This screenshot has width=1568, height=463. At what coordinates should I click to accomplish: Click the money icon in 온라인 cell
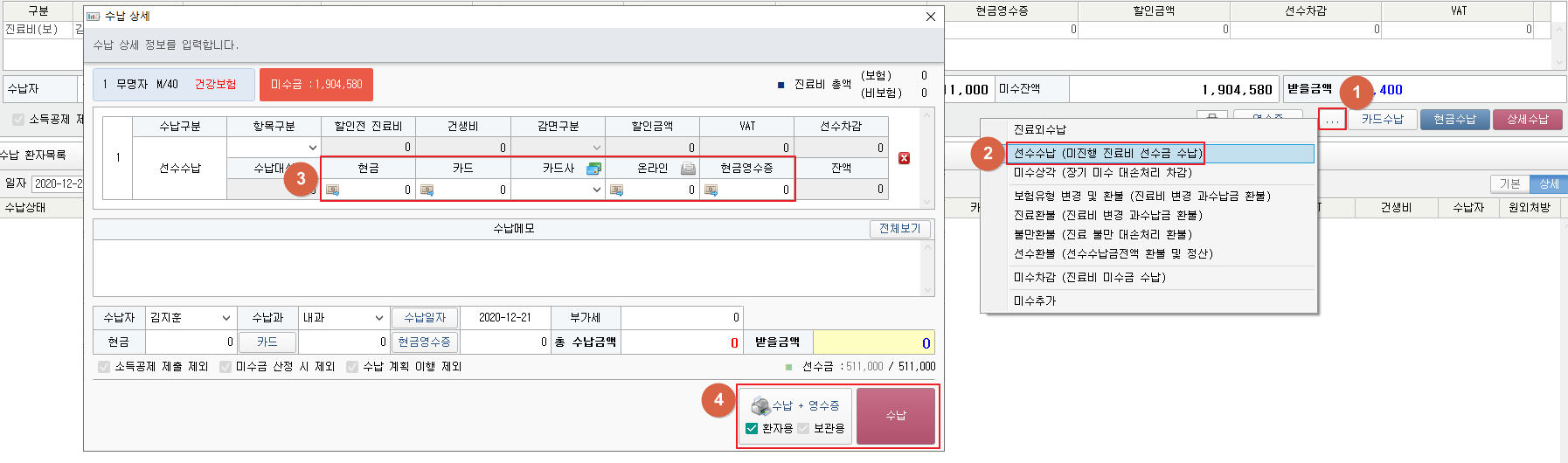[x=616, y=190]
